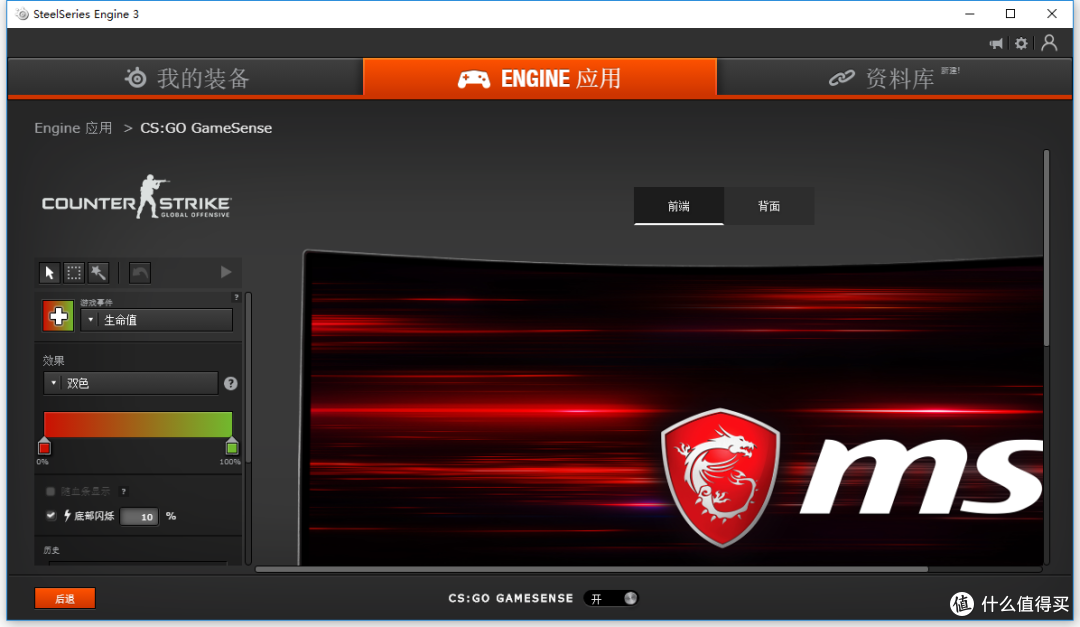Click the main window vertical scrollbar
The image size is (1080, 627).
pyautogui.click(x=1046, y=248)
